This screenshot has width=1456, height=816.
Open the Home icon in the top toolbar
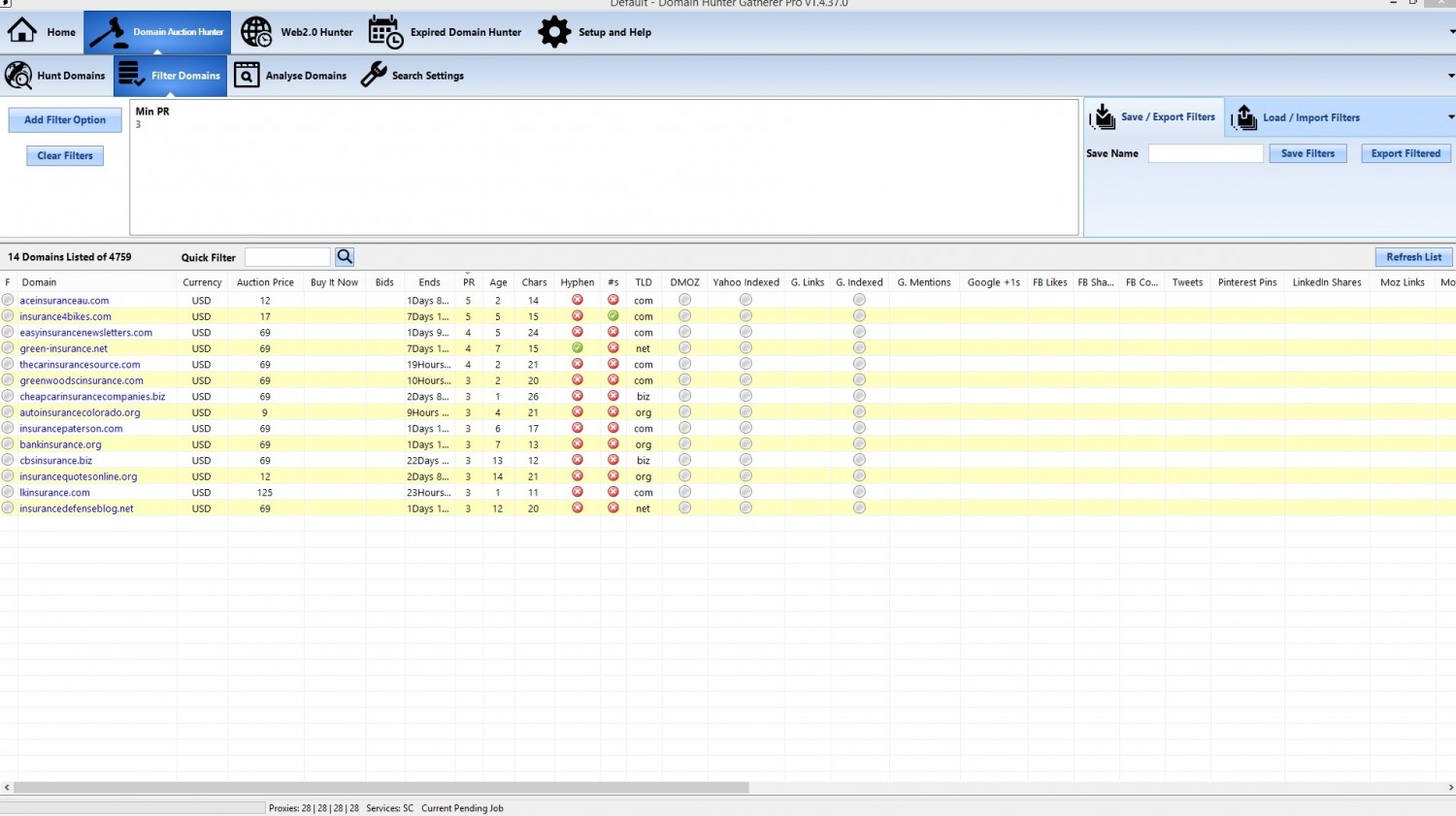click(22, 31)
